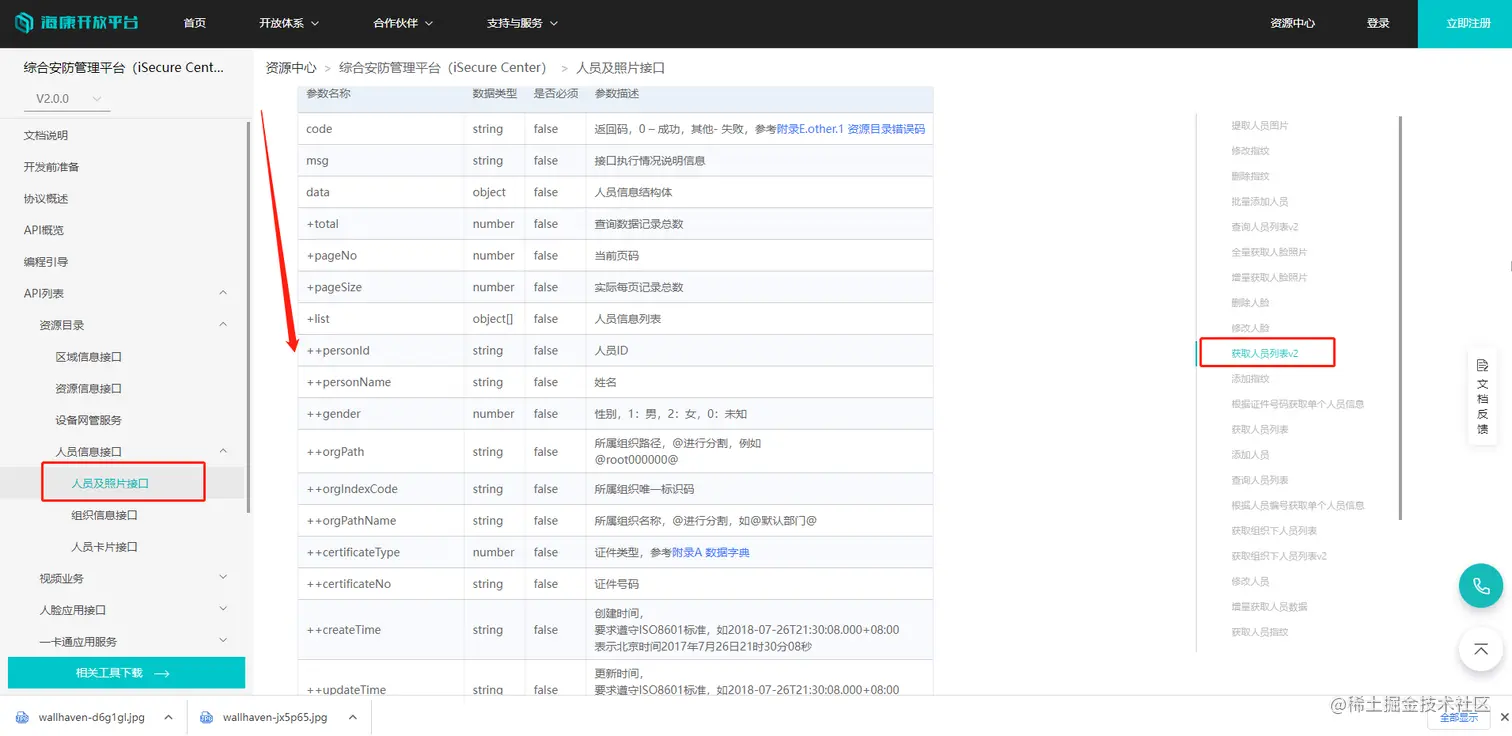Jump to 添加指纹 in right outline

point(1250,379)
